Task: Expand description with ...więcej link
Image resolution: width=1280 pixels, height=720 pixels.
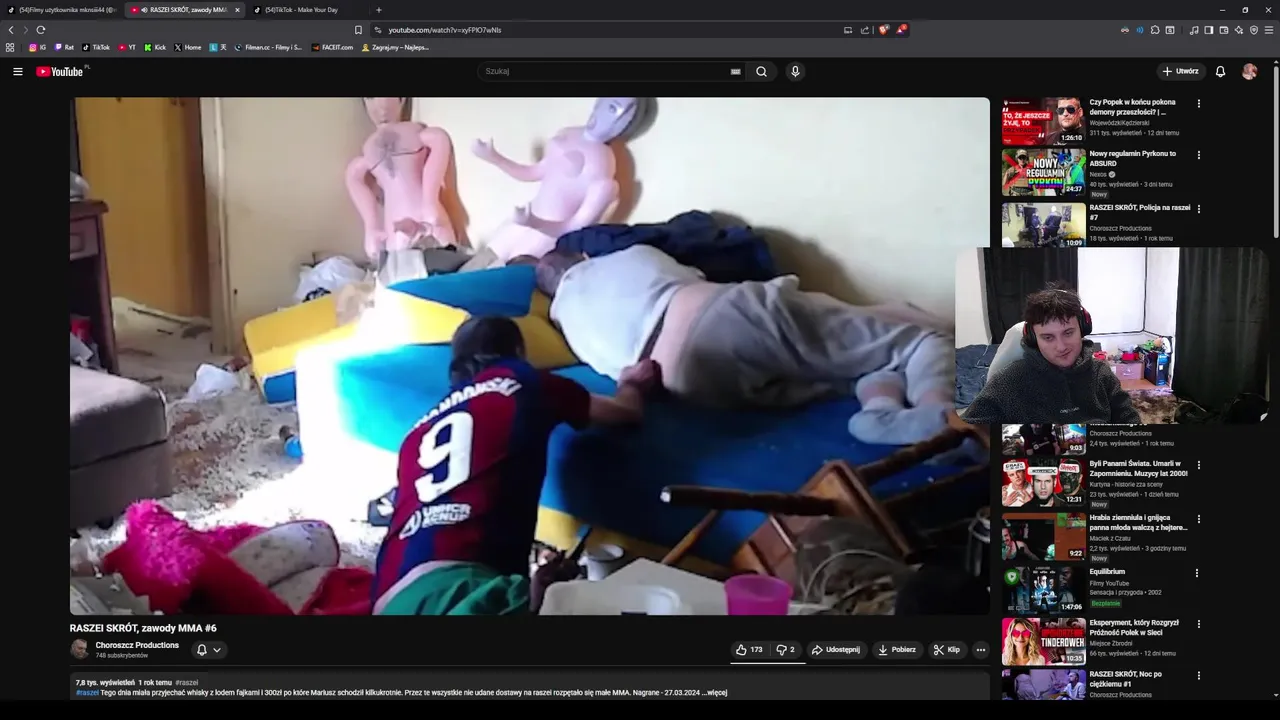Action: pos(714,692)
